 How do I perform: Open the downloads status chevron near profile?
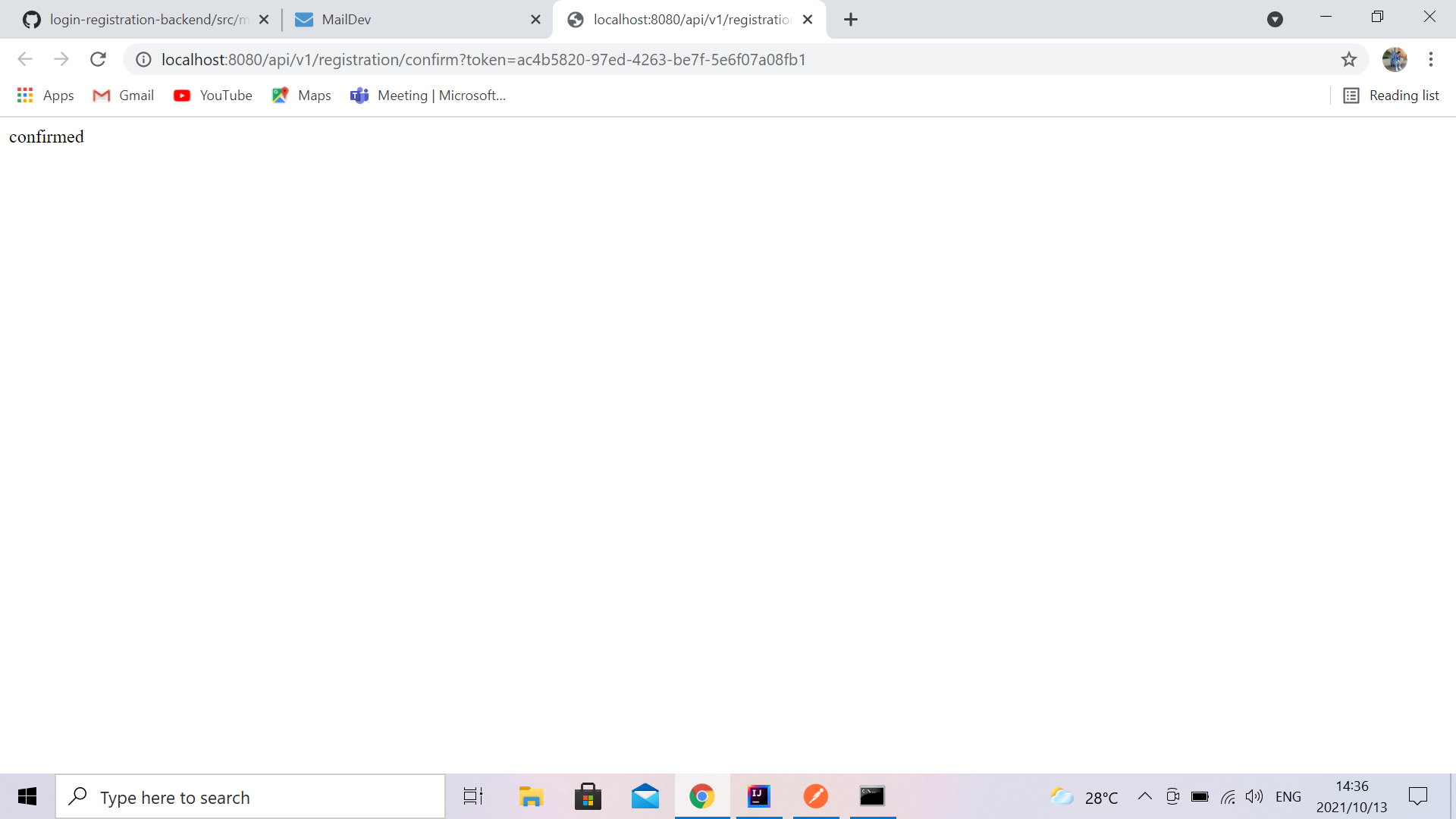coord(1276,19)
